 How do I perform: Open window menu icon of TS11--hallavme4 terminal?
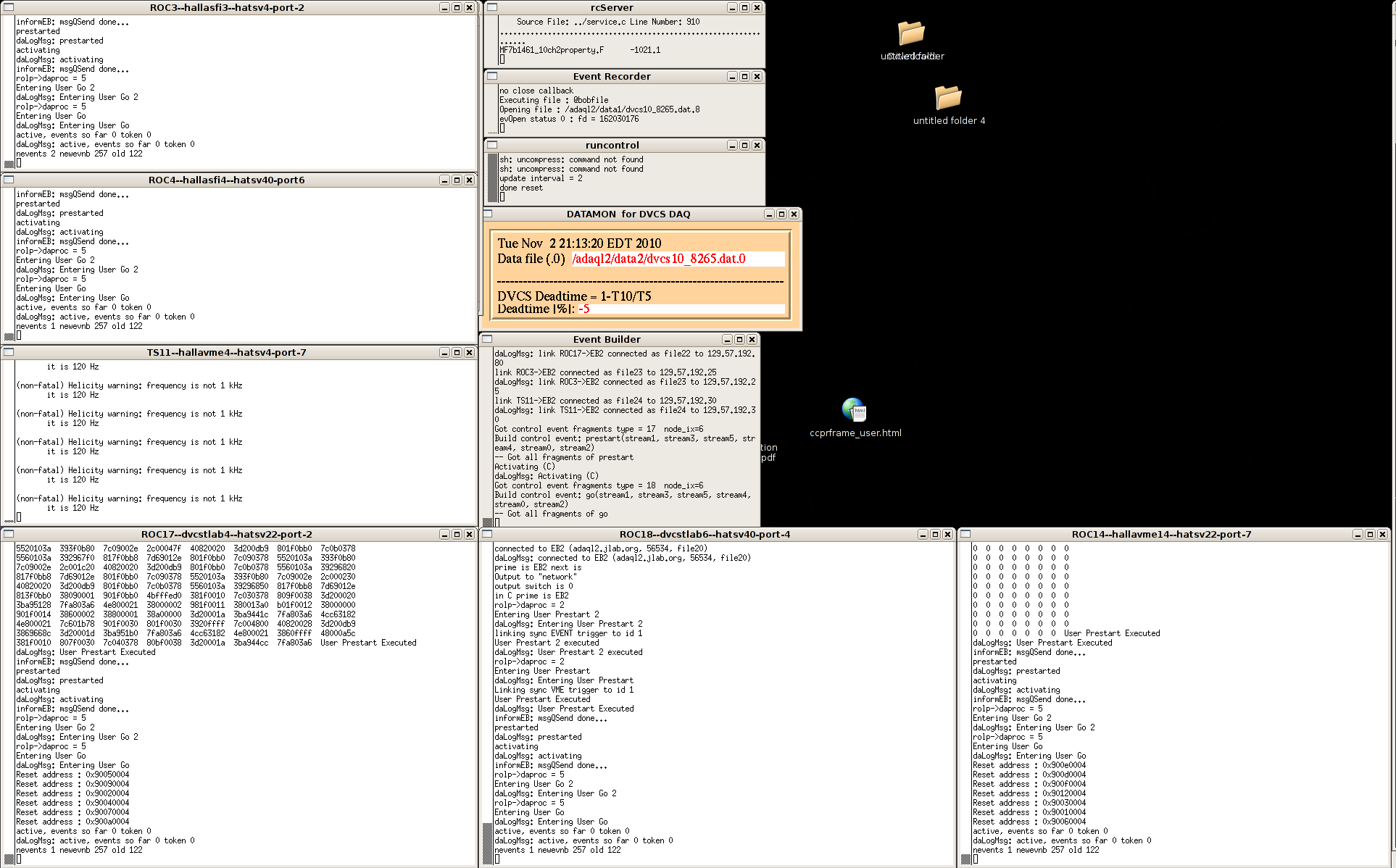click(9, 352)
